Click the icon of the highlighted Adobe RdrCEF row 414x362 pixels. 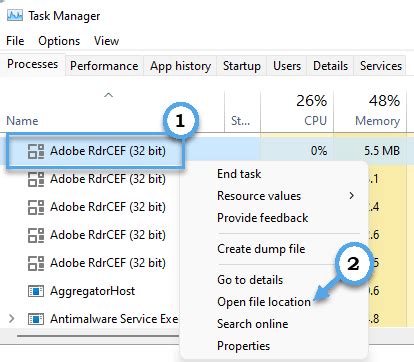click(36, 151)
